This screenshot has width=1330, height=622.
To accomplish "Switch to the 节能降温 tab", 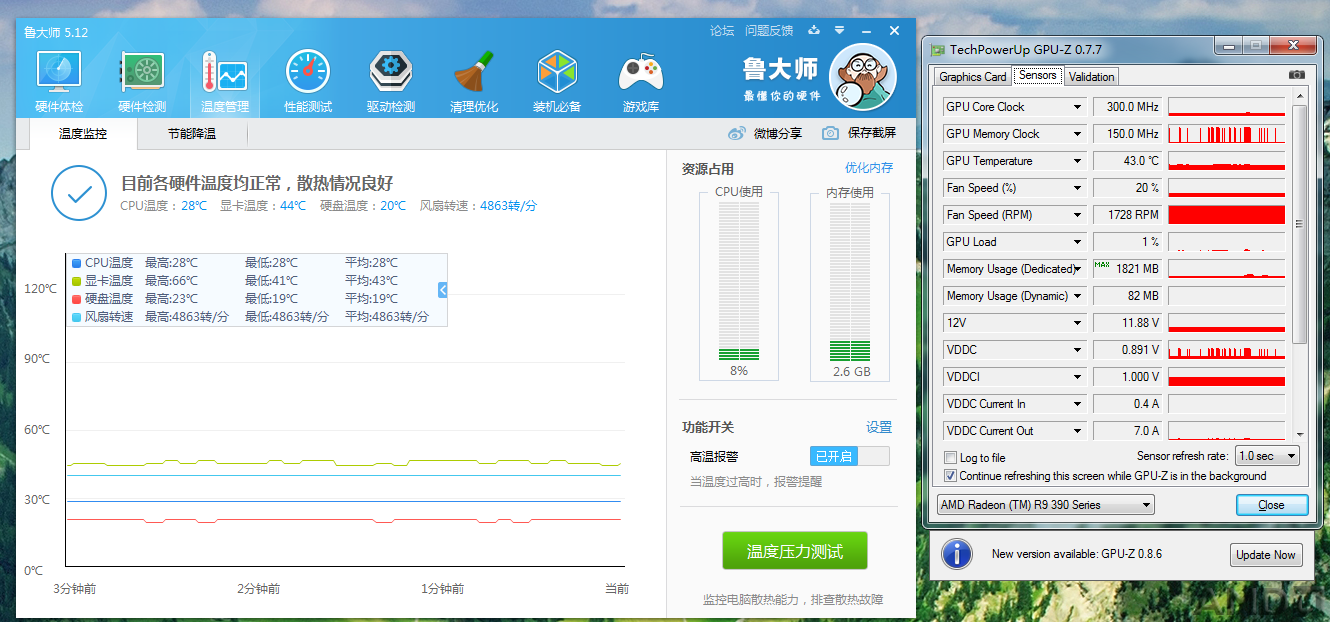I will [192, 133].
